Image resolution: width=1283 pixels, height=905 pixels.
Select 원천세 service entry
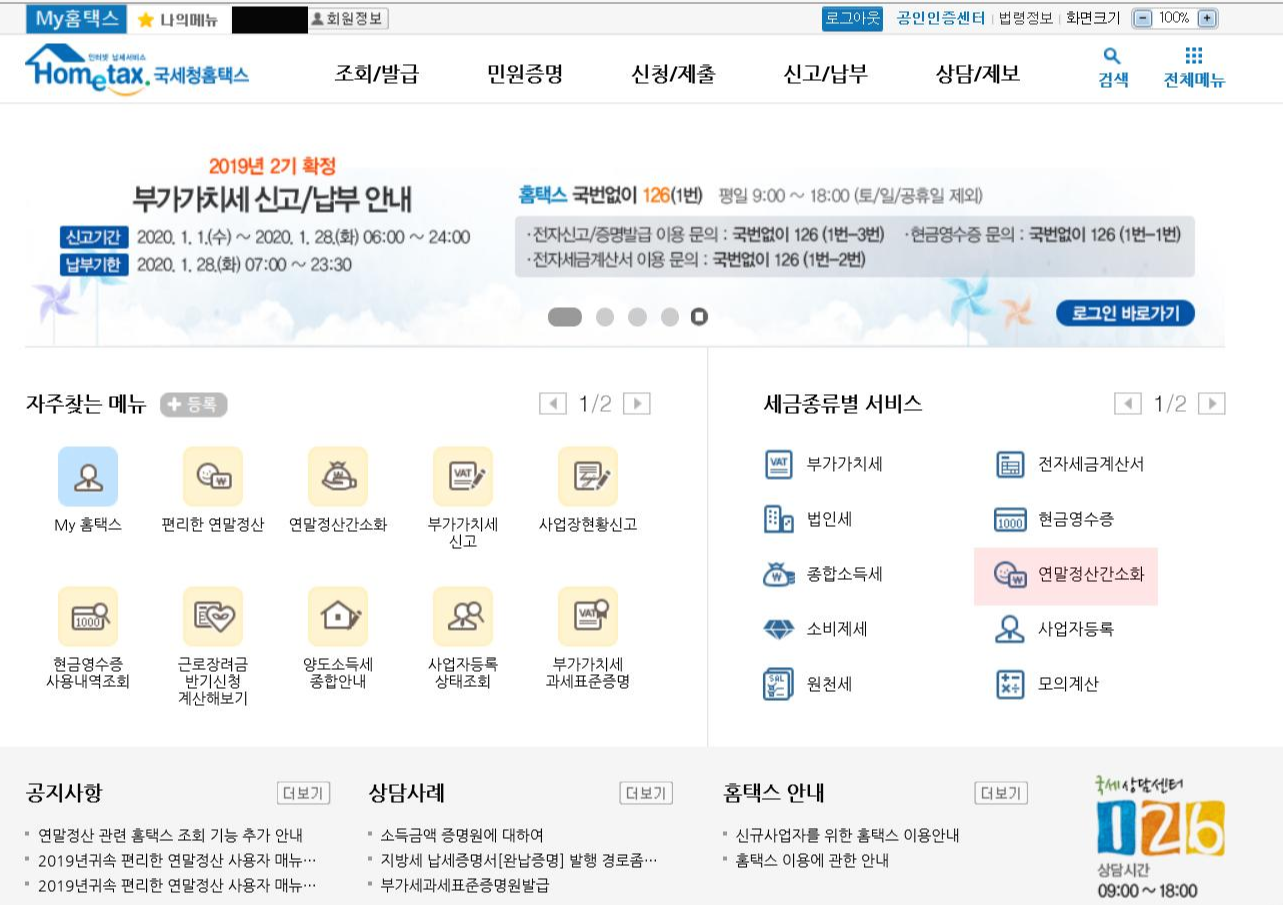(808, 684)
